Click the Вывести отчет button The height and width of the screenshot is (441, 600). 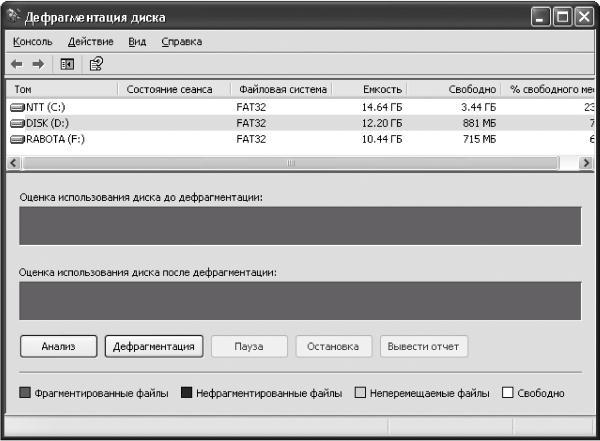(x=424, y=346)
